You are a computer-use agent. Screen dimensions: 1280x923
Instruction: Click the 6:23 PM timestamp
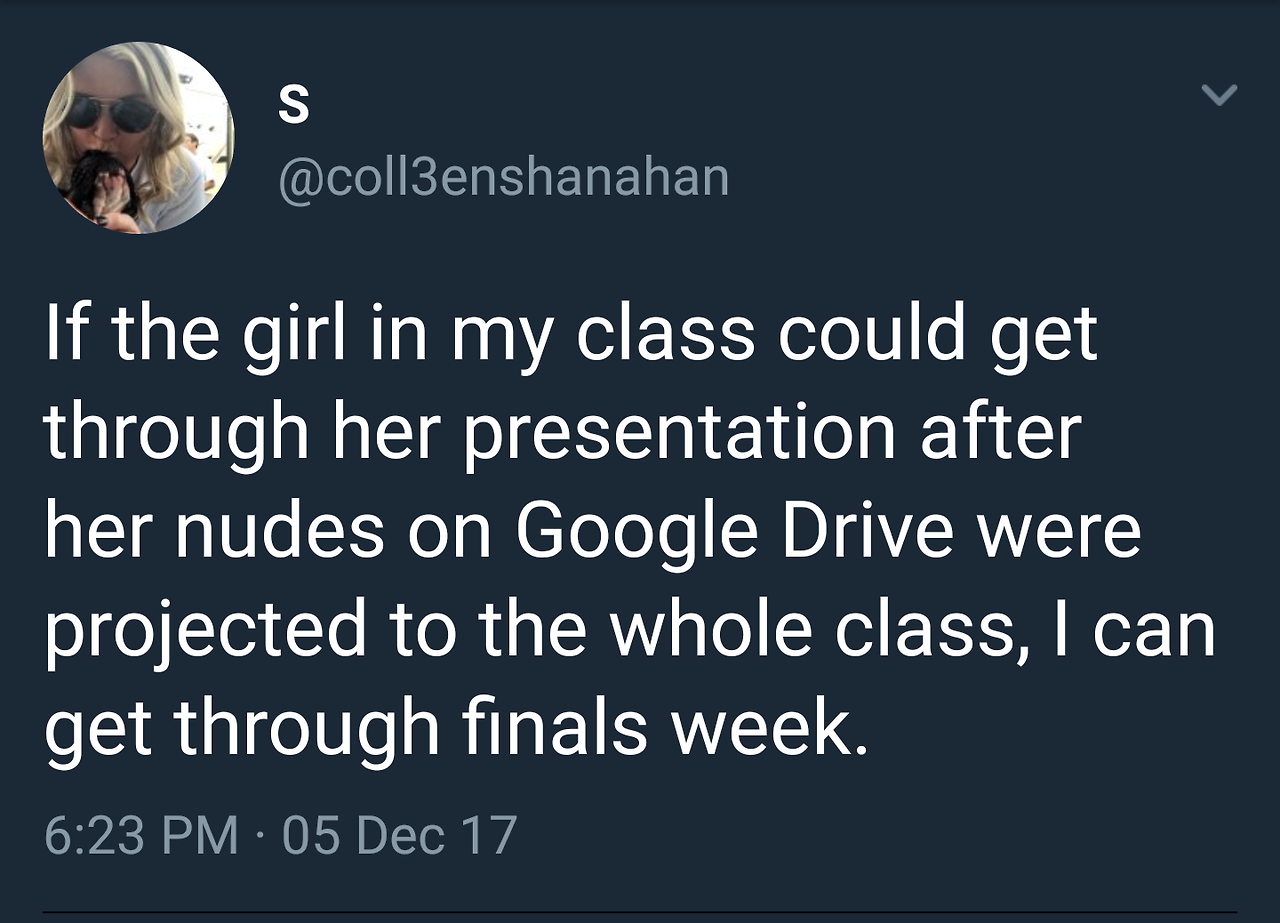point(141,834)
